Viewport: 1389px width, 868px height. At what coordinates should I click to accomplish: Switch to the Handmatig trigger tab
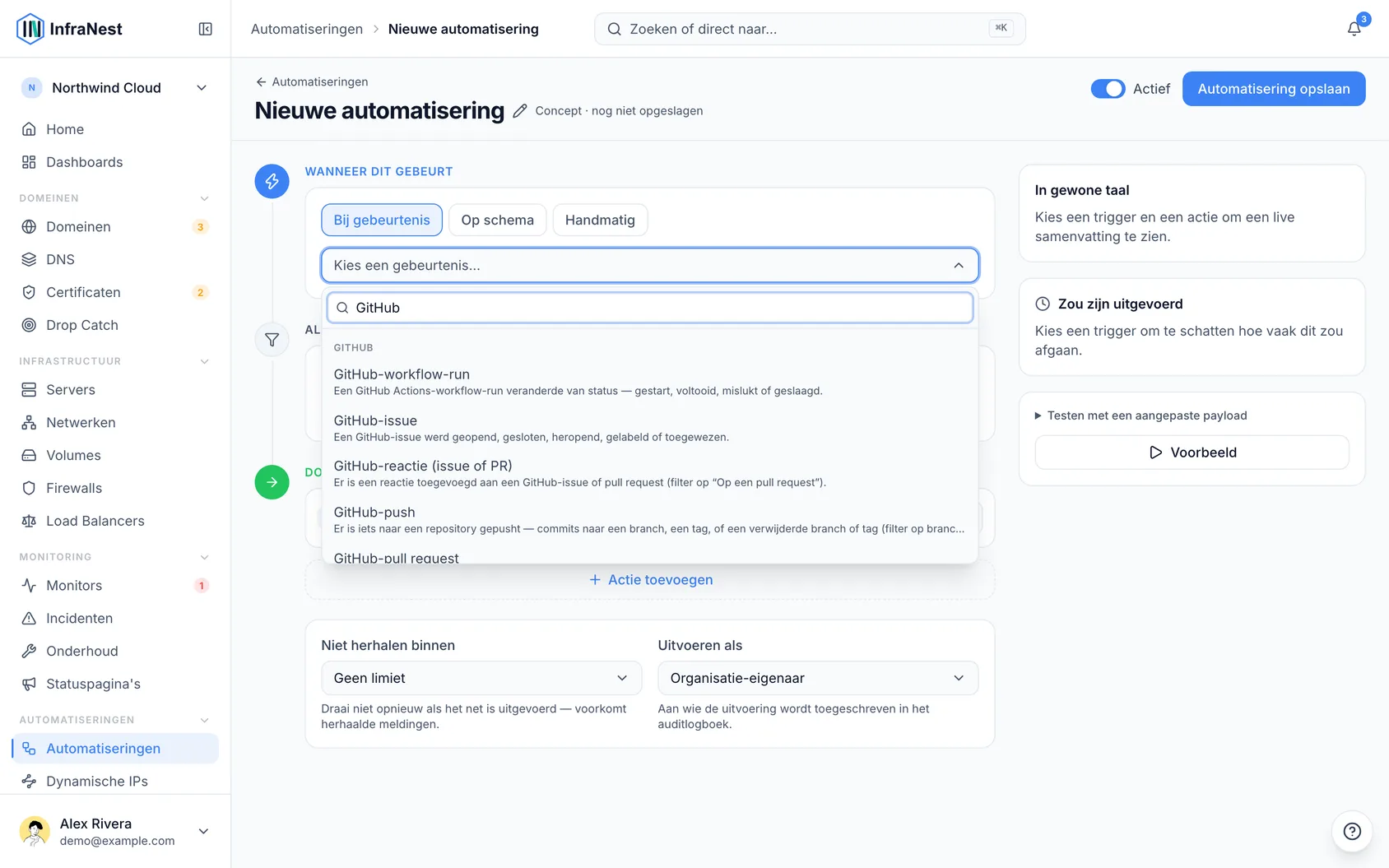[x=600, y=220]
